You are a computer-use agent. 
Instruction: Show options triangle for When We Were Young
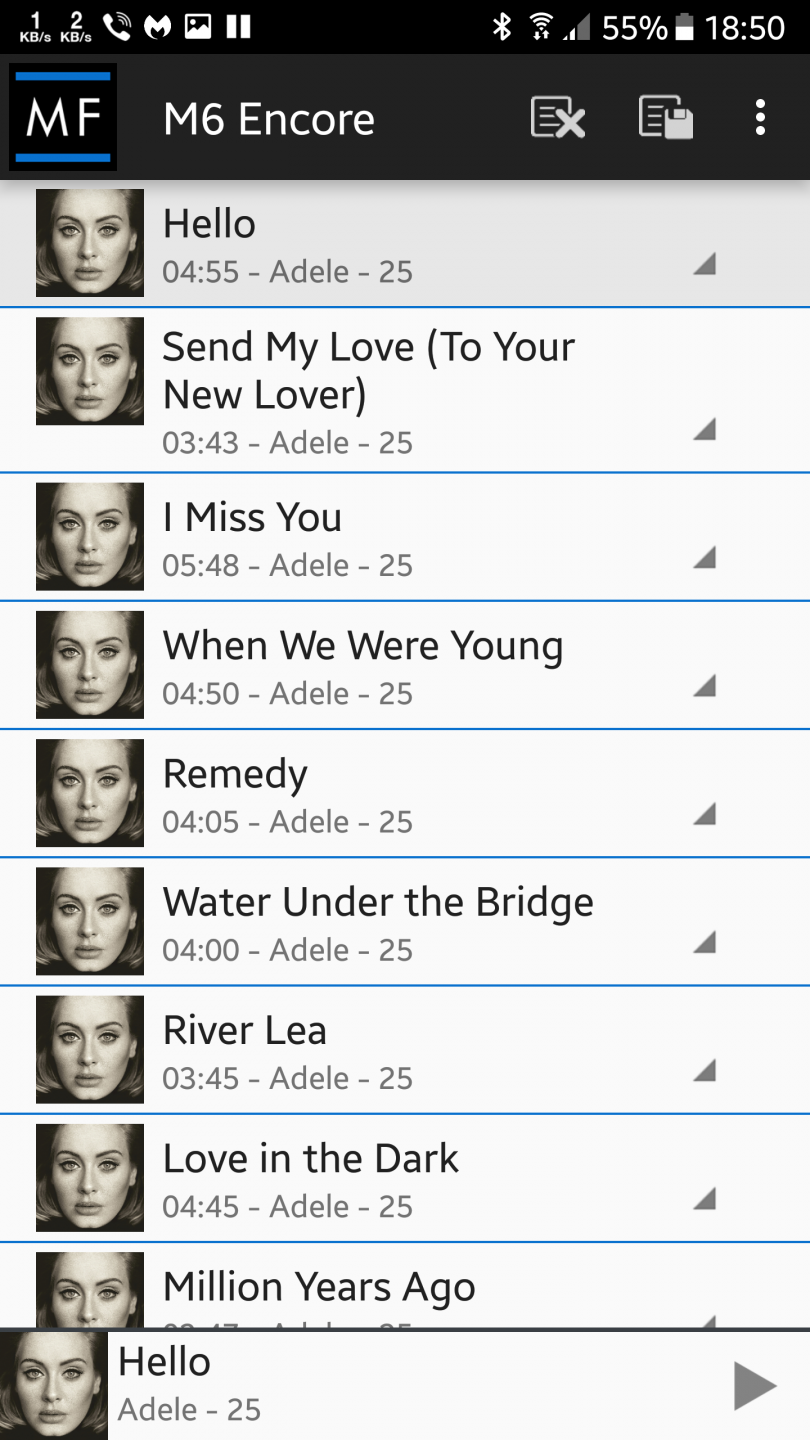pos(705,686)
